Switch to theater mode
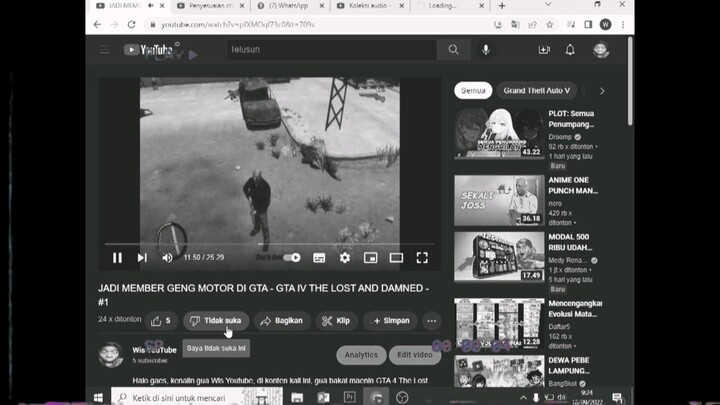 (x=396, y=258)
